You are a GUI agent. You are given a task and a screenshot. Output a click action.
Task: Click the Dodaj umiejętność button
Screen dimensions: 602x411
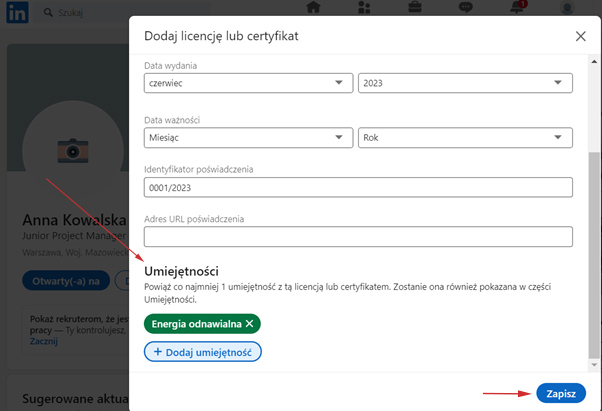click(203, 352)
